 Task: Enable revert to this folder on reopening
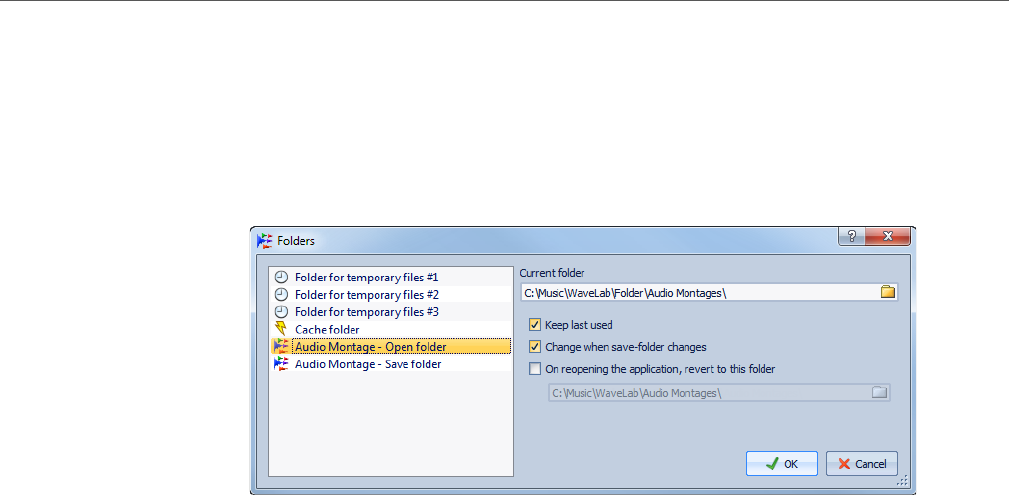[x=535, y=369]
